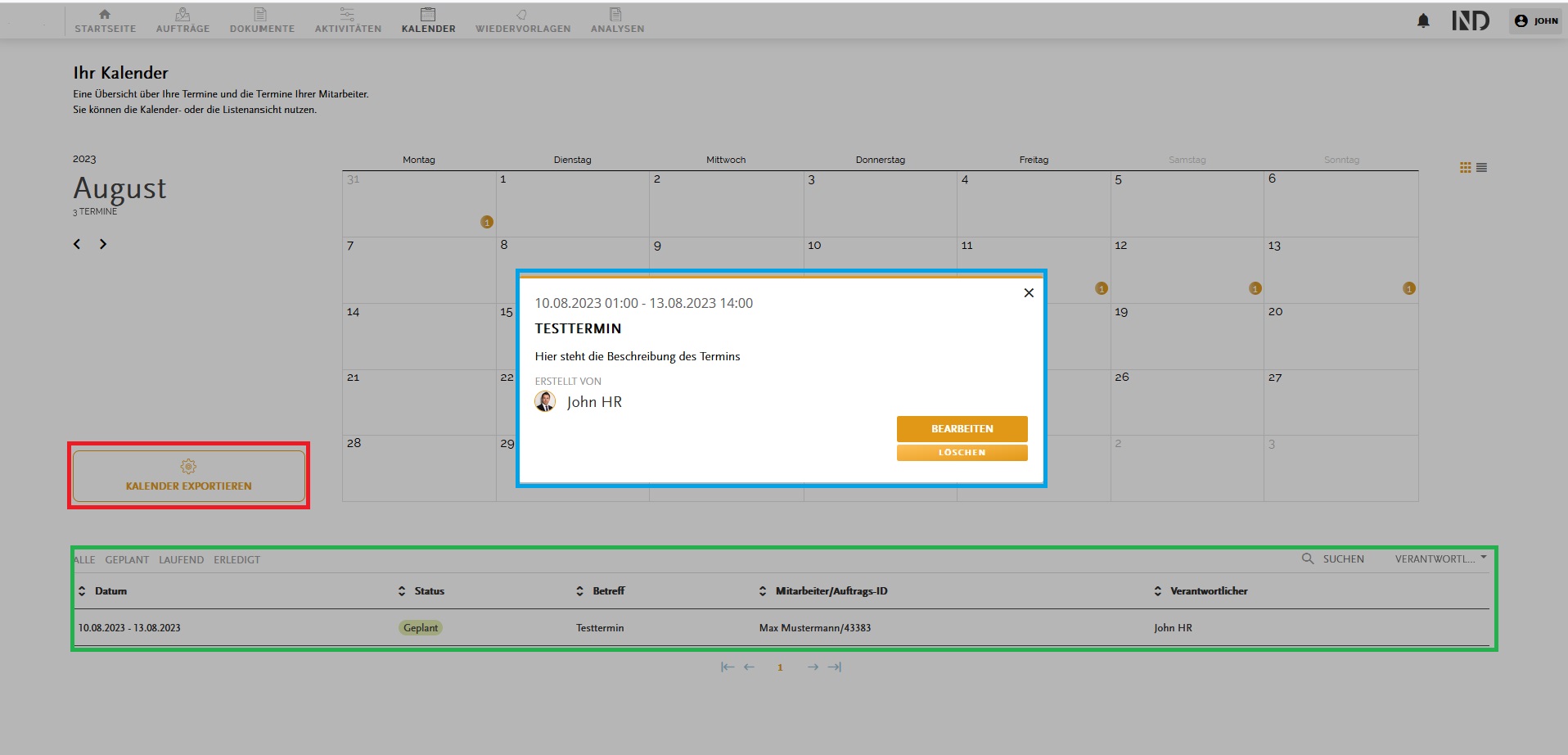Click the IND logo
This screenshot has width=1568, height=755.
coord(1471,20)
